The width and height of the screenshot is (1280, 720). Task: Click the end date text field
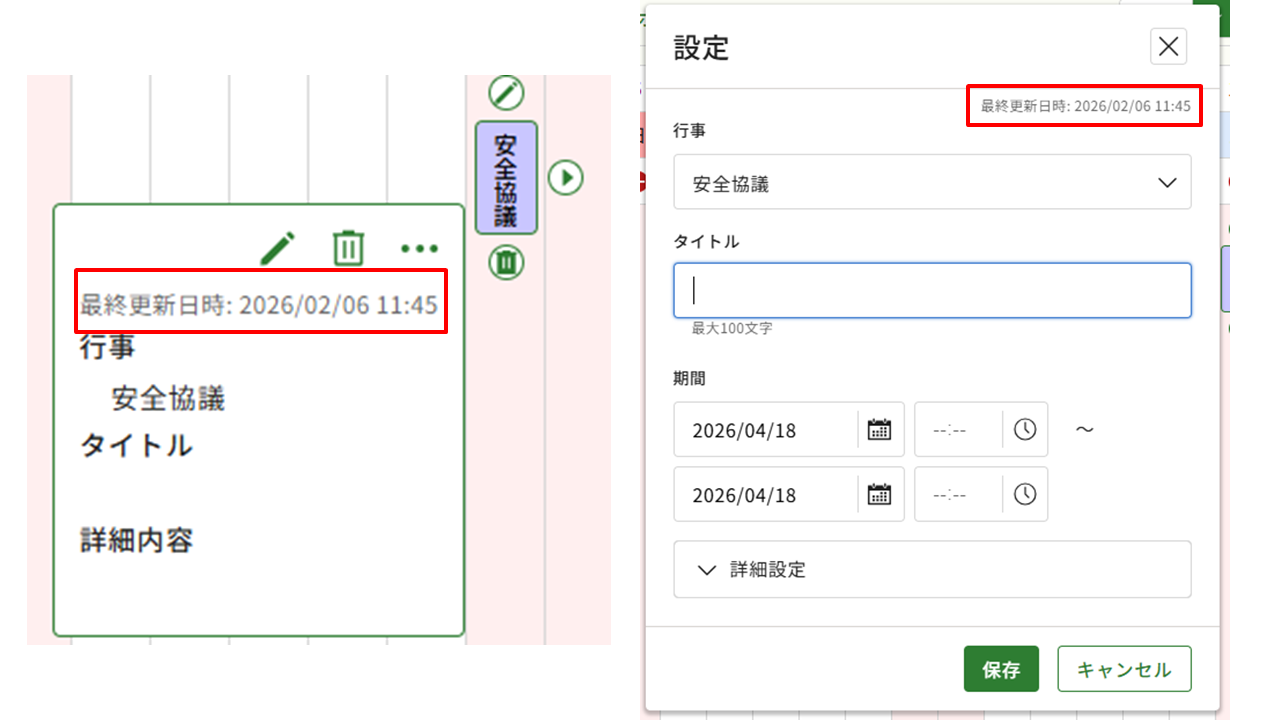click(765, 495)
